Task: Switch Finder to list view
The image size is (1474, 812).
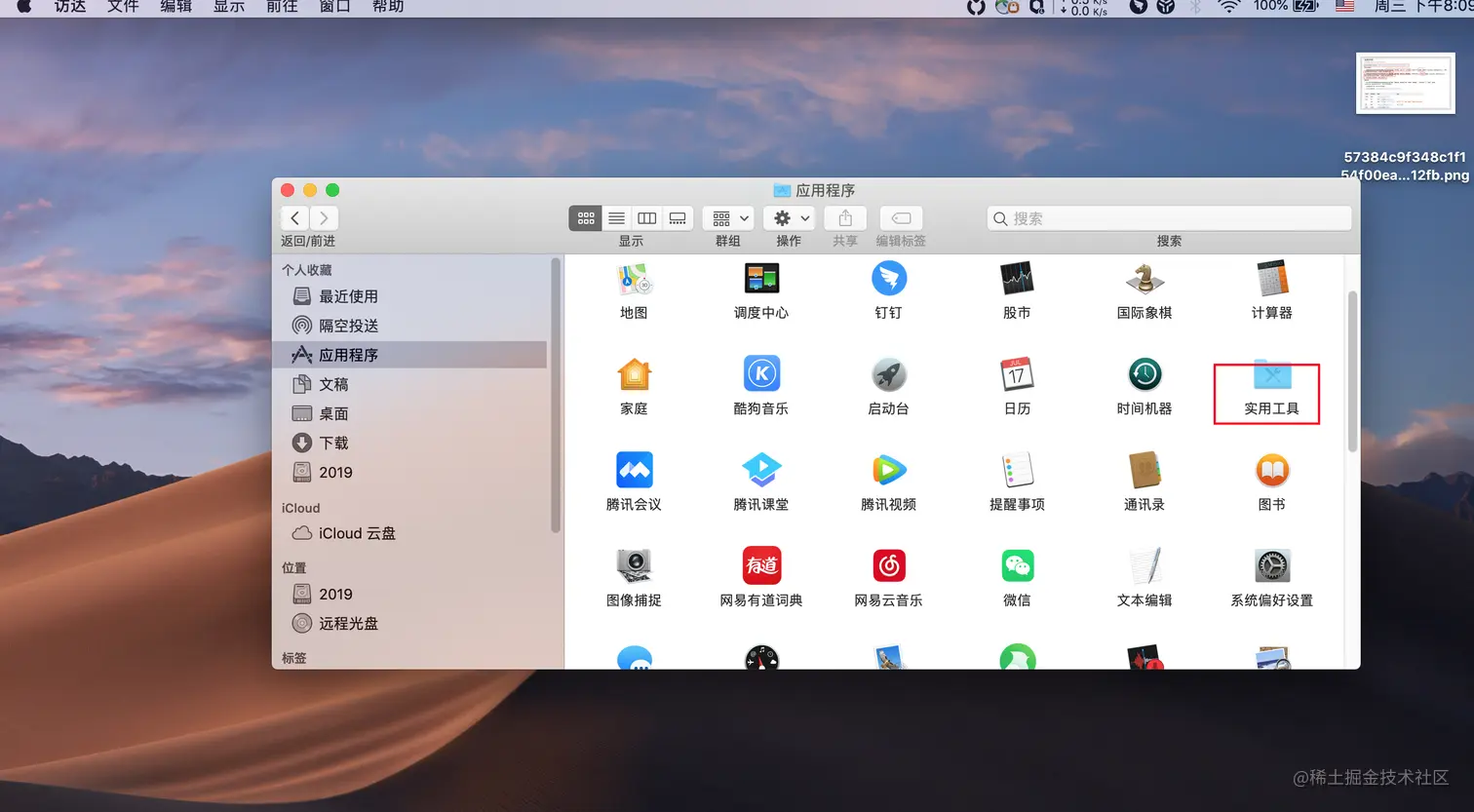Action: click(616, 218)
